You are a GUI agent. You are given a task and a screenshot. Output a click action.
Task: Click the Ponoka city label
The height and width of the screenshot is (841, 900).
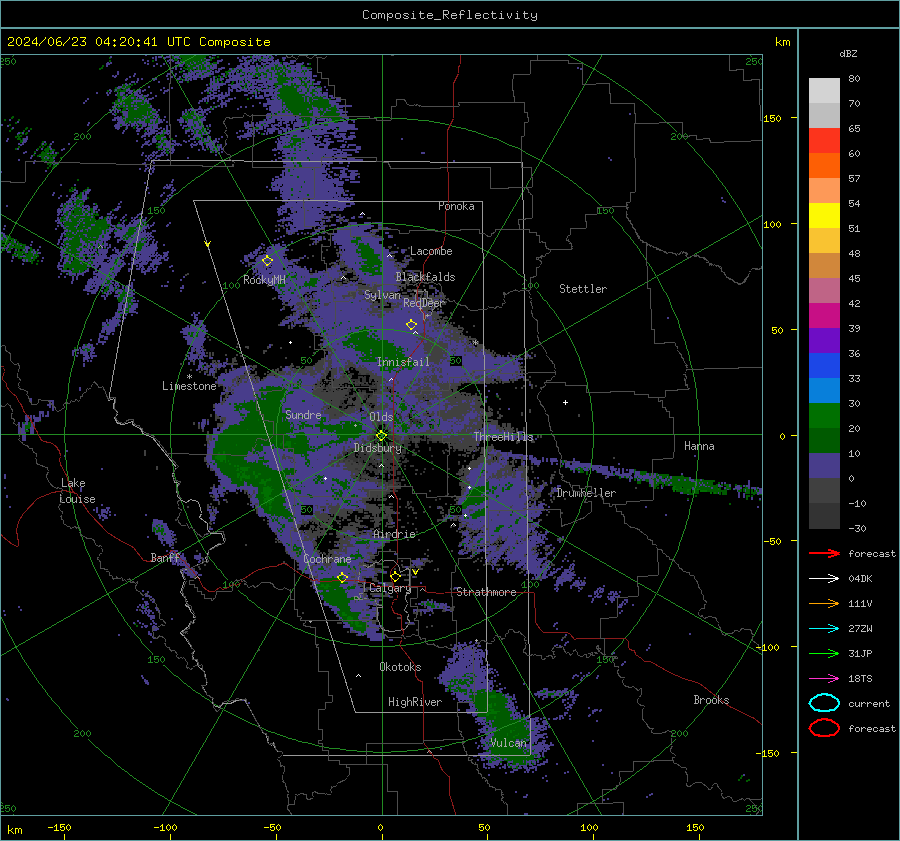456,206
